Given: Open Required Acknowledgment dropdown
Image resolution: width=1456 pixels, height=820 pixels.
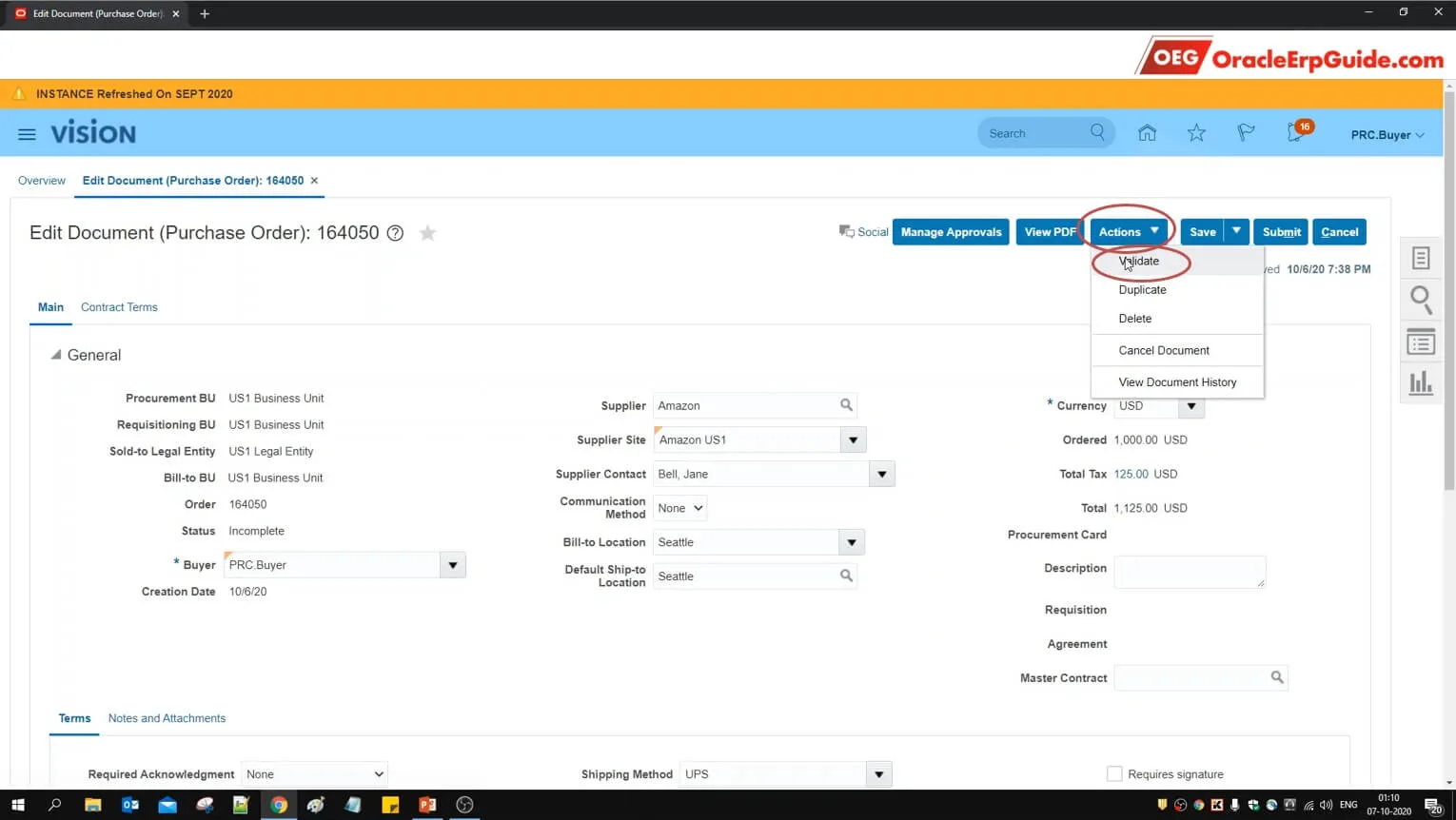Looking at the screenshot, I should click(314, 774).
